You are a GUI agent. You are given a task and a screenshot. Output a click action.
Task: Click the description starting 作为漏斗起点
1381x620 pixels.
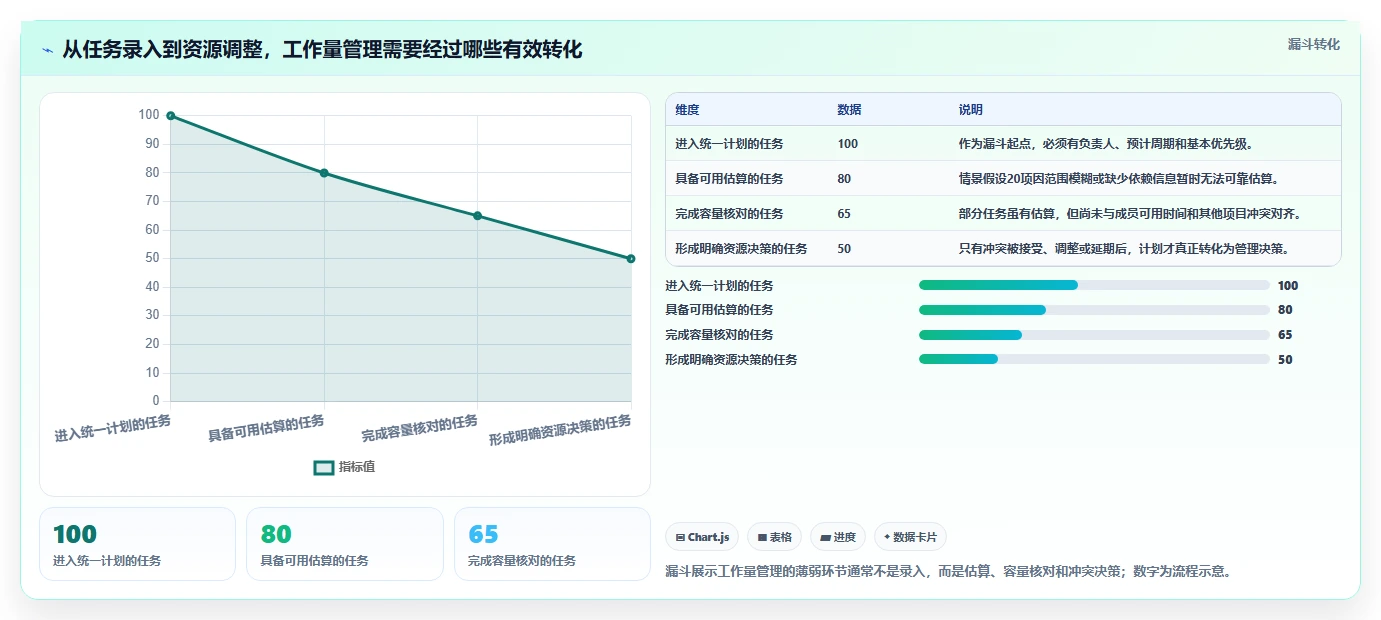point(1106,144)
